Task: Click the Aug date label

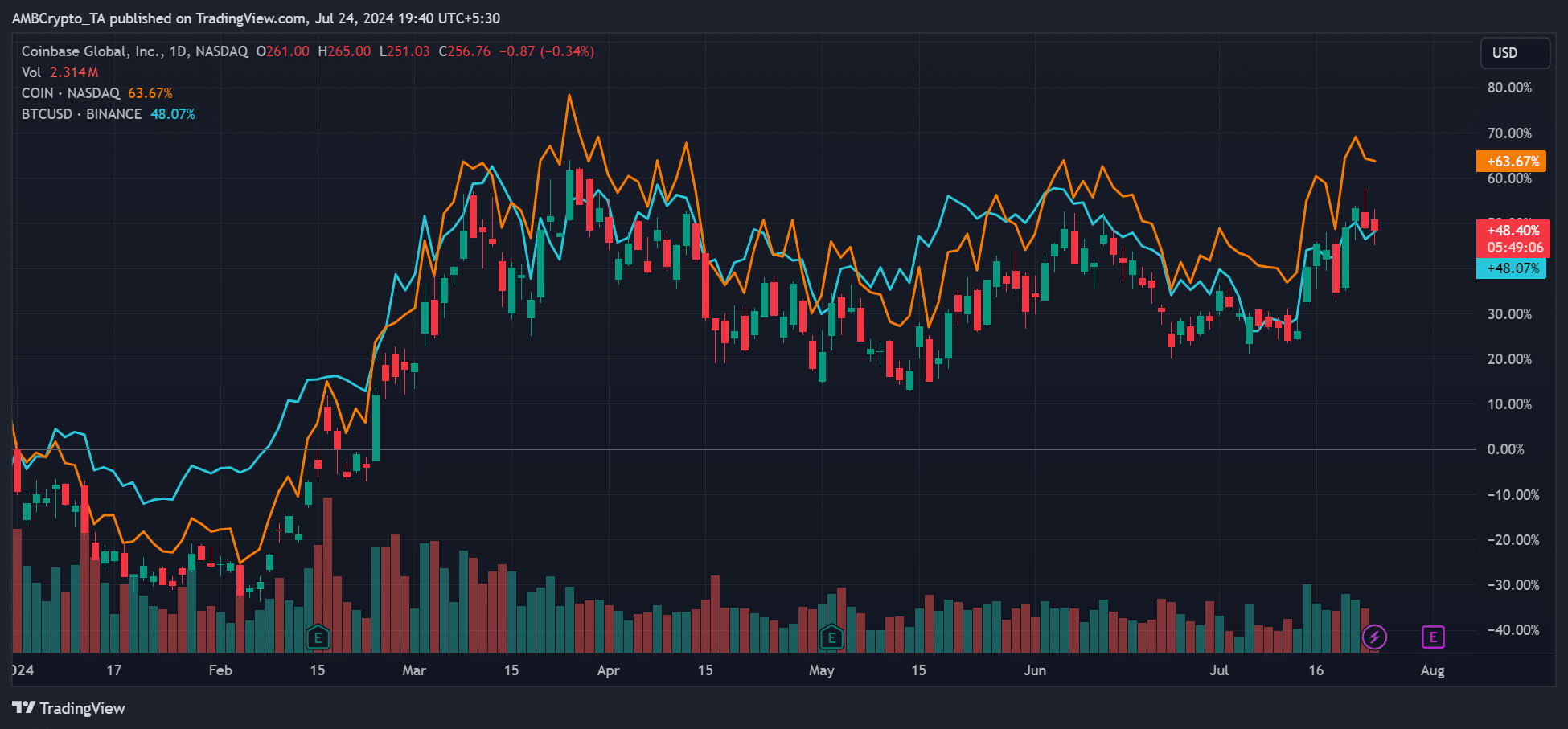Action: (1433, 670)
